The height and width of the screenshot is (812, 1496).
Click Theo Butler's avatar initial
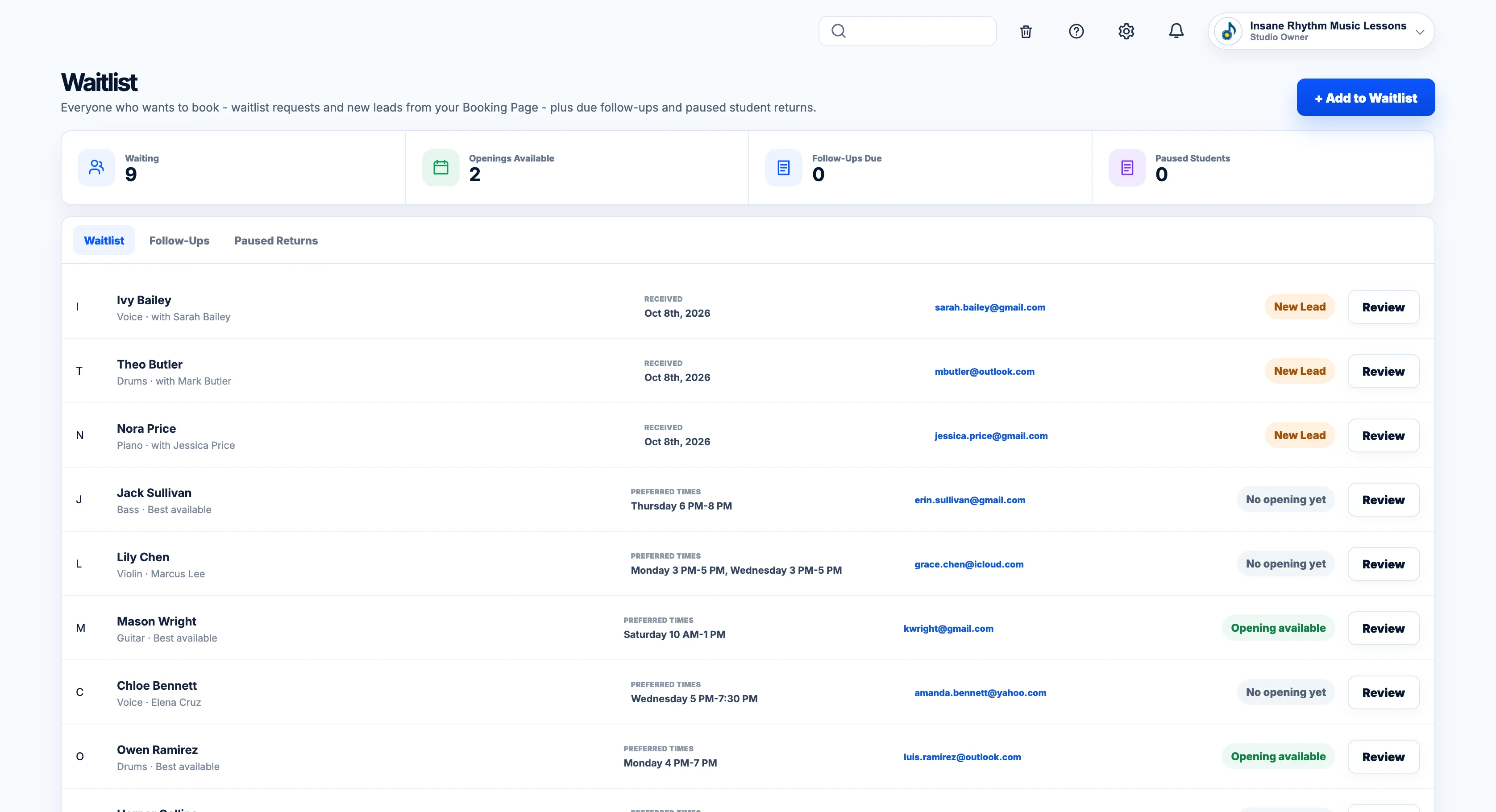[79, 371]
